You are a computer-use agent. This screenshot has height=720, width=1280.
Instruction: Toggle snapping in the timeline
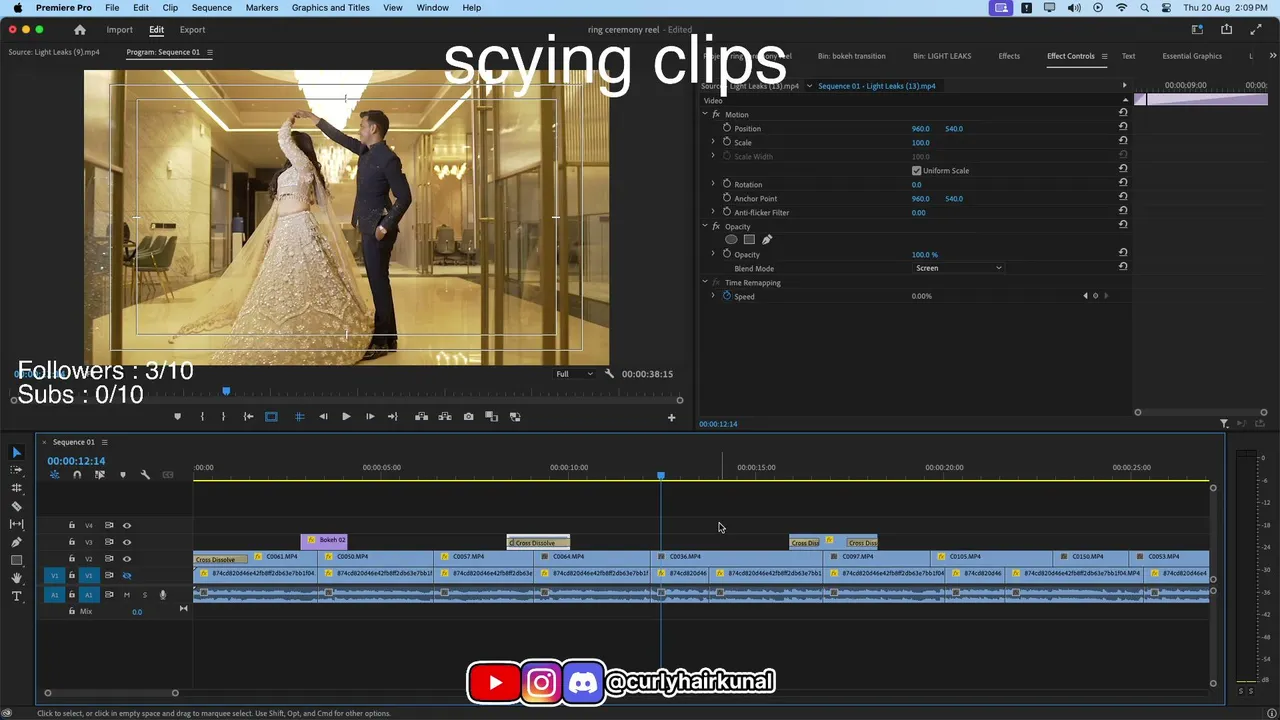[77, 475]
